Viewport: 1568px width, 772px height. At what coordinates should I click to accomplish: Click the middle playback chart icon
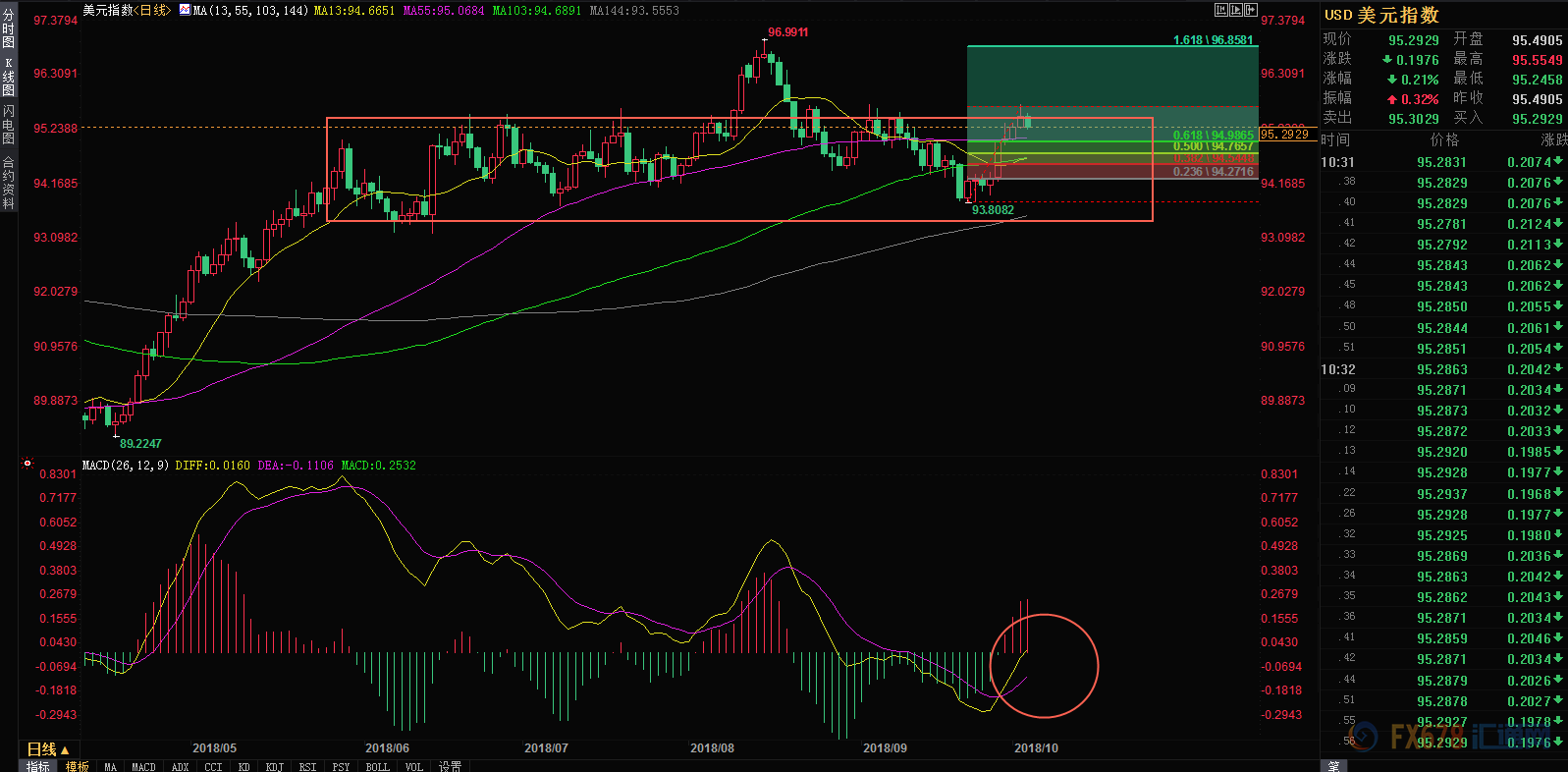pos(1236,10)
